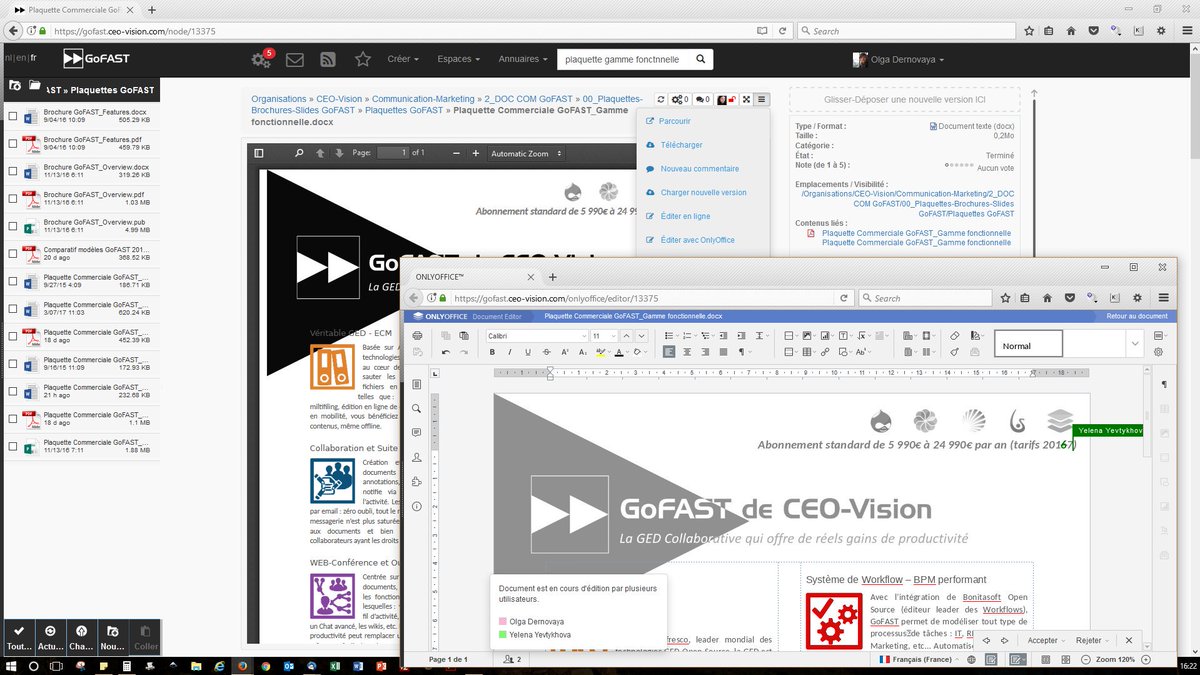
Task: Expand the Créer dropdown
Action: (403, 59)
